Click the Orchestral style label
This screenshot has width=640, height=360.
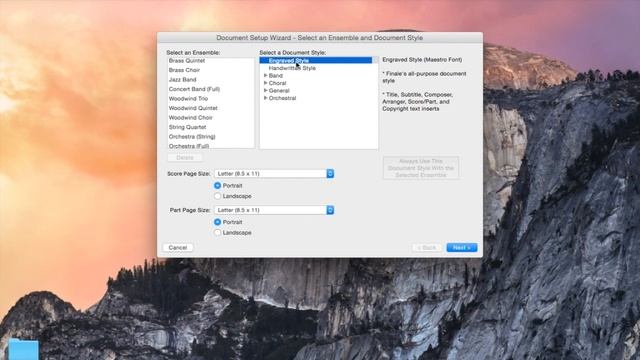point(282,98)
